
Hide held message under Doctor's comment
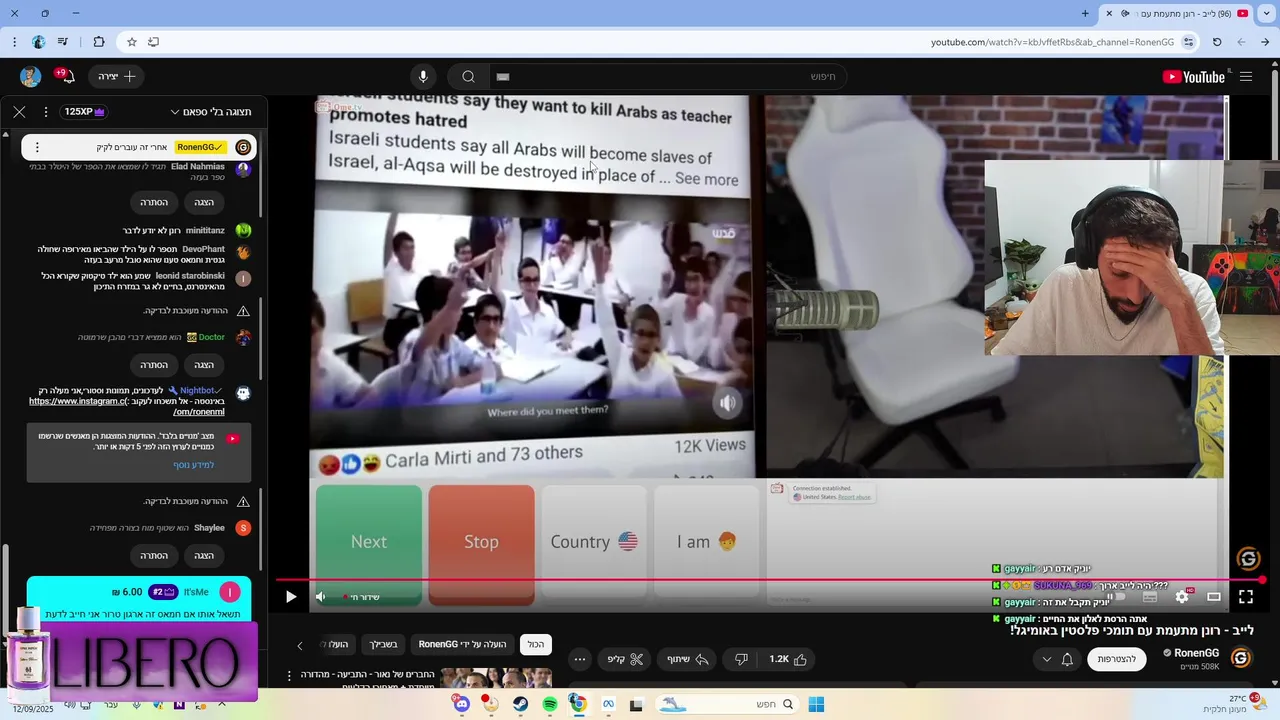click(x=154, y=365)
